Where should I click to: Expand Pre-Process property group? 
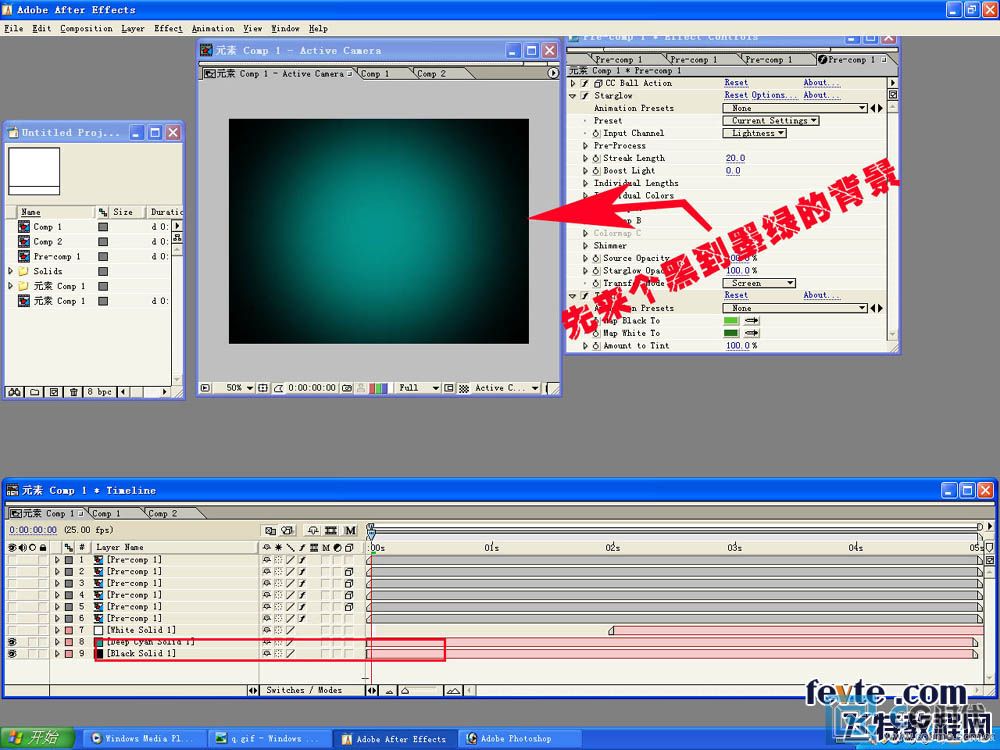click(x=585, y=145)
